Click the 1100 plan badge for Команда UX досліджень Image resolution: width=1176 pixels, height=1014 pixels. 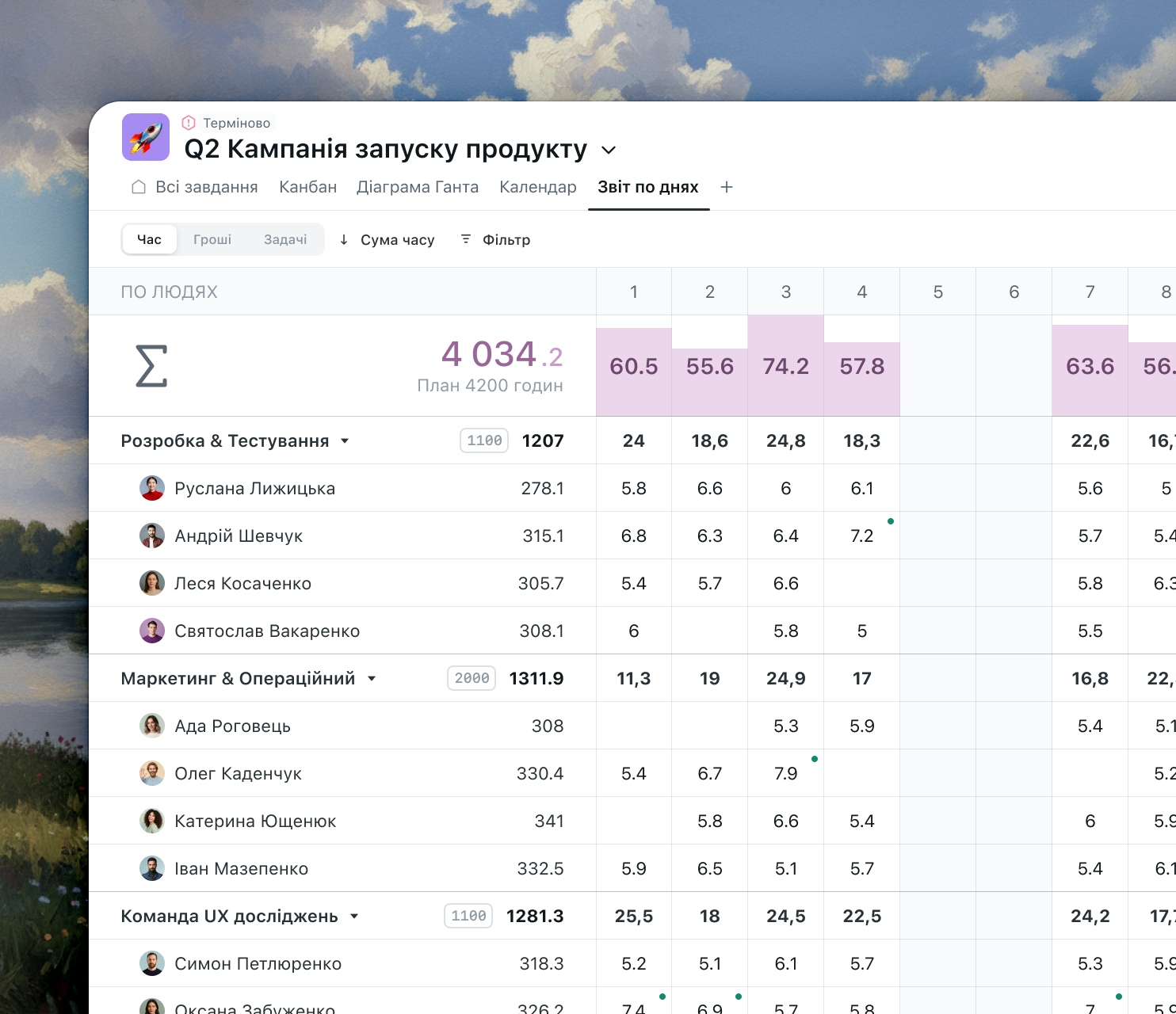(x=468, y=916)
